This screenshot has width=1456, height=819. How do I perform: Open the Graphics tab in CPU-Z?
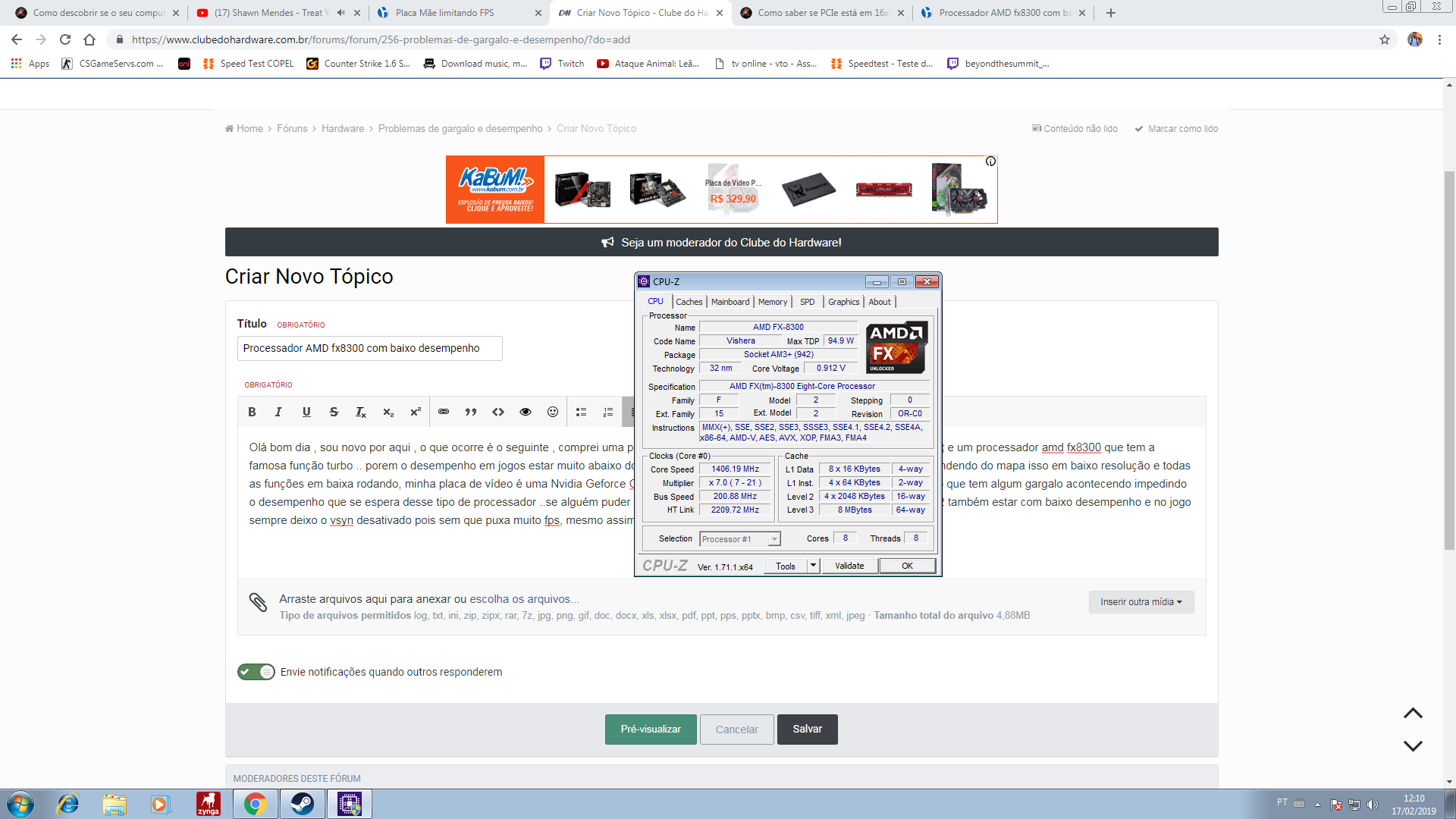coord(844,302)
